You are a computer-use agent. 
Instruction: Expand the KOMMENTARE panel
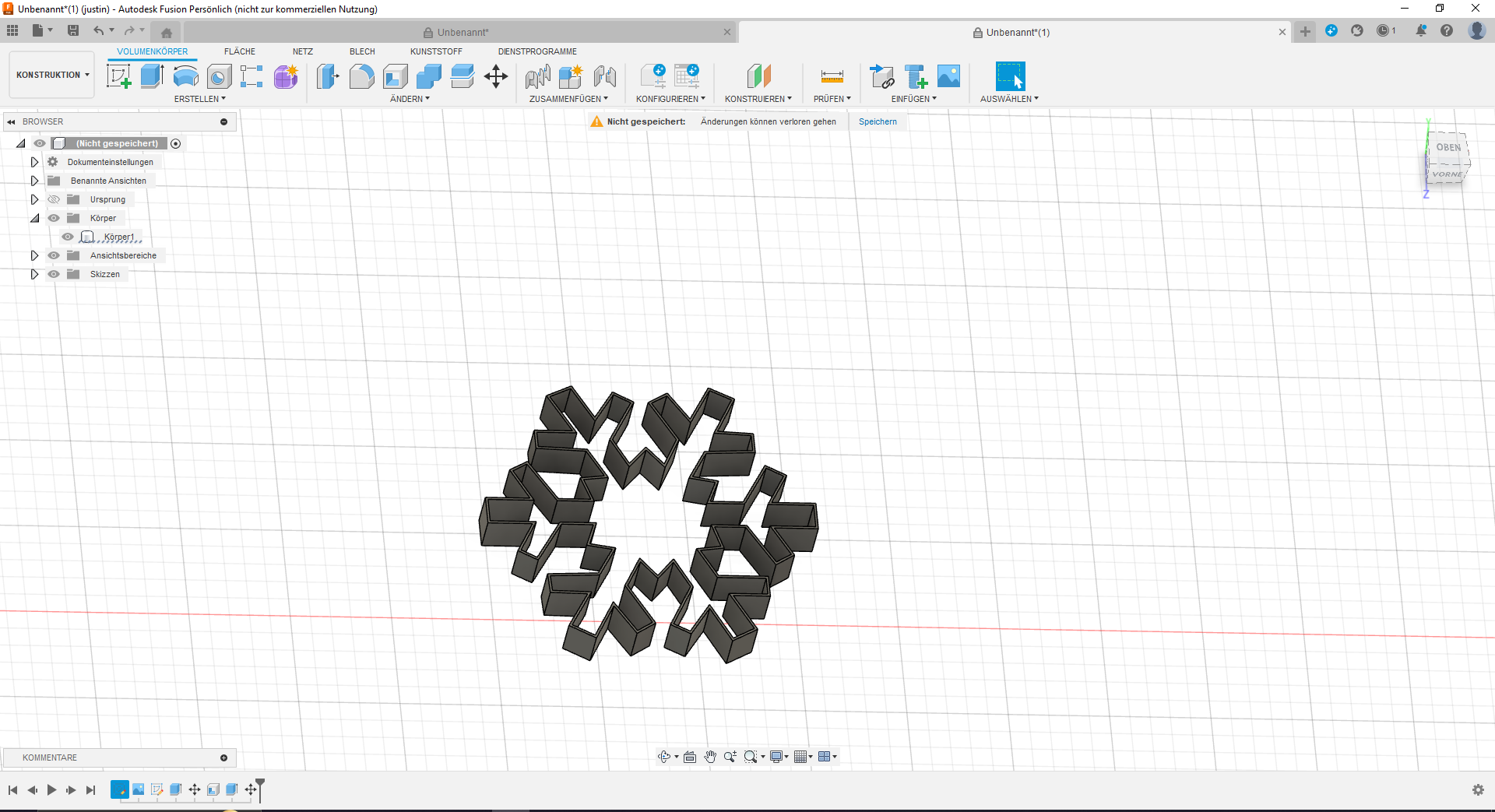pos(223,758)
